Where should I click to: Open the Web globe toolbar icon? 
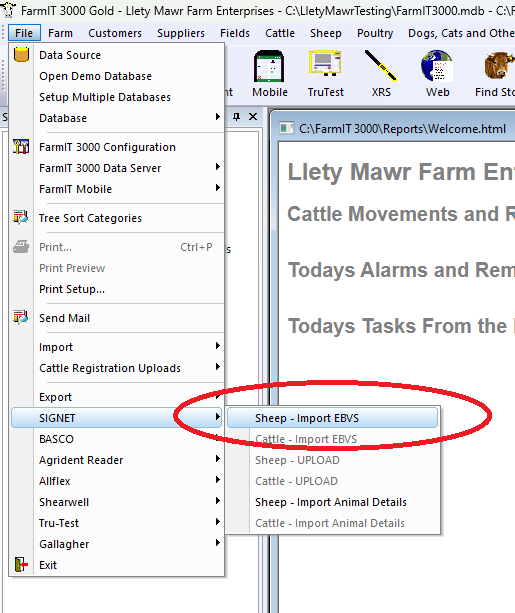coord(437,66)
